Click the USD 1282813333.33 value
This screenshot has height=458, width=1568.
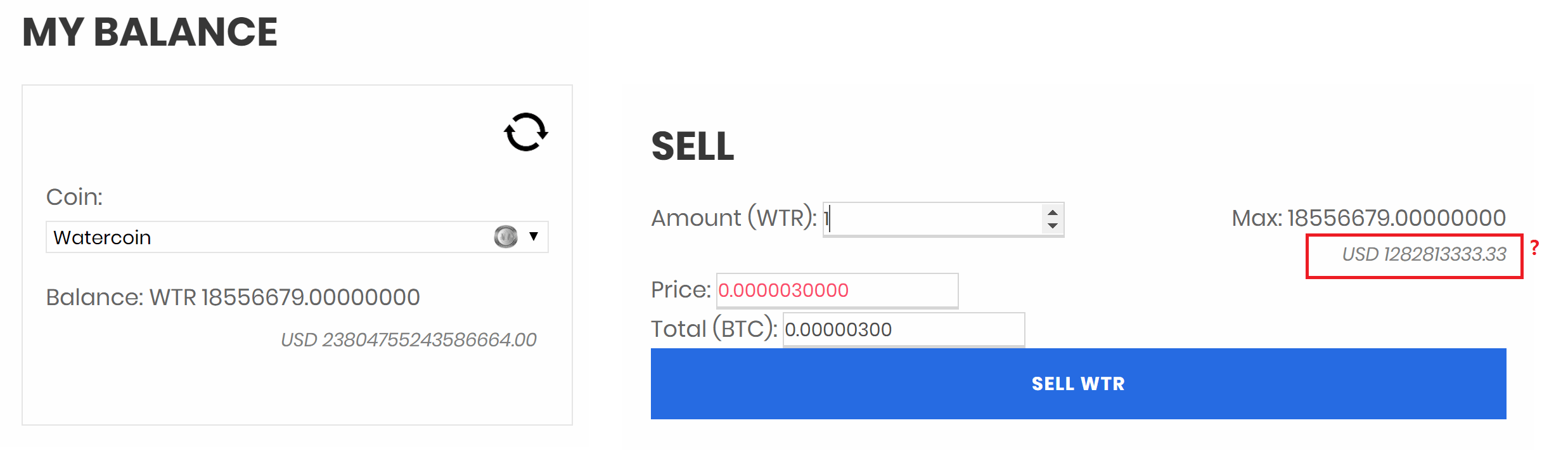coord(1424,254)
